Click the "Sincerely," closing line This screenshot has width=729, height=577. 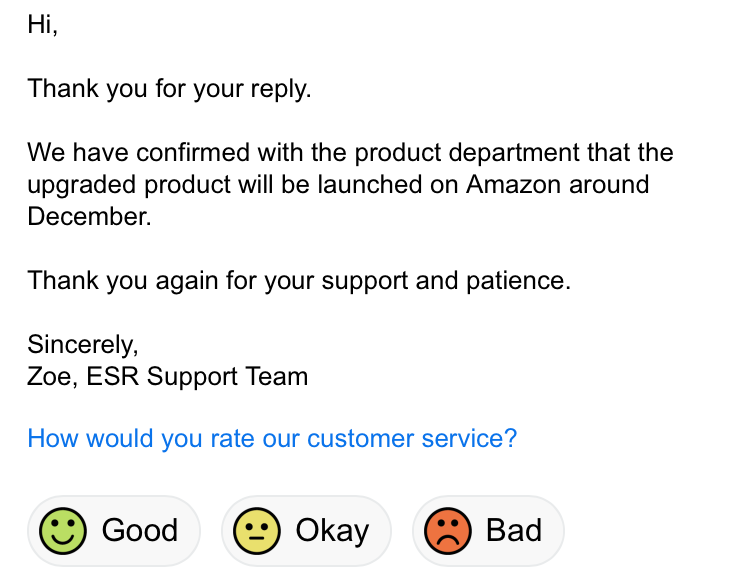83,345
